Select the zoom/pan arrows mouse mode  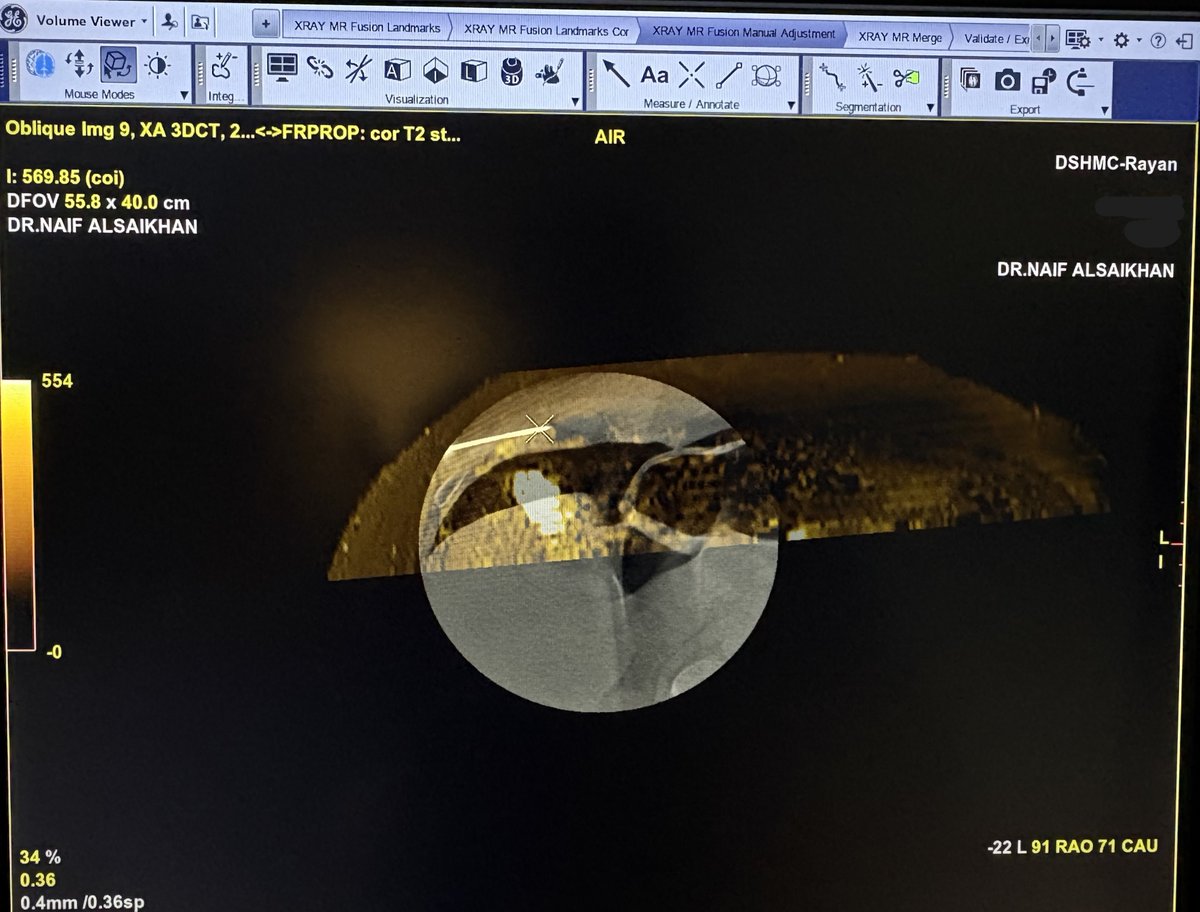[x=79, y=64]
